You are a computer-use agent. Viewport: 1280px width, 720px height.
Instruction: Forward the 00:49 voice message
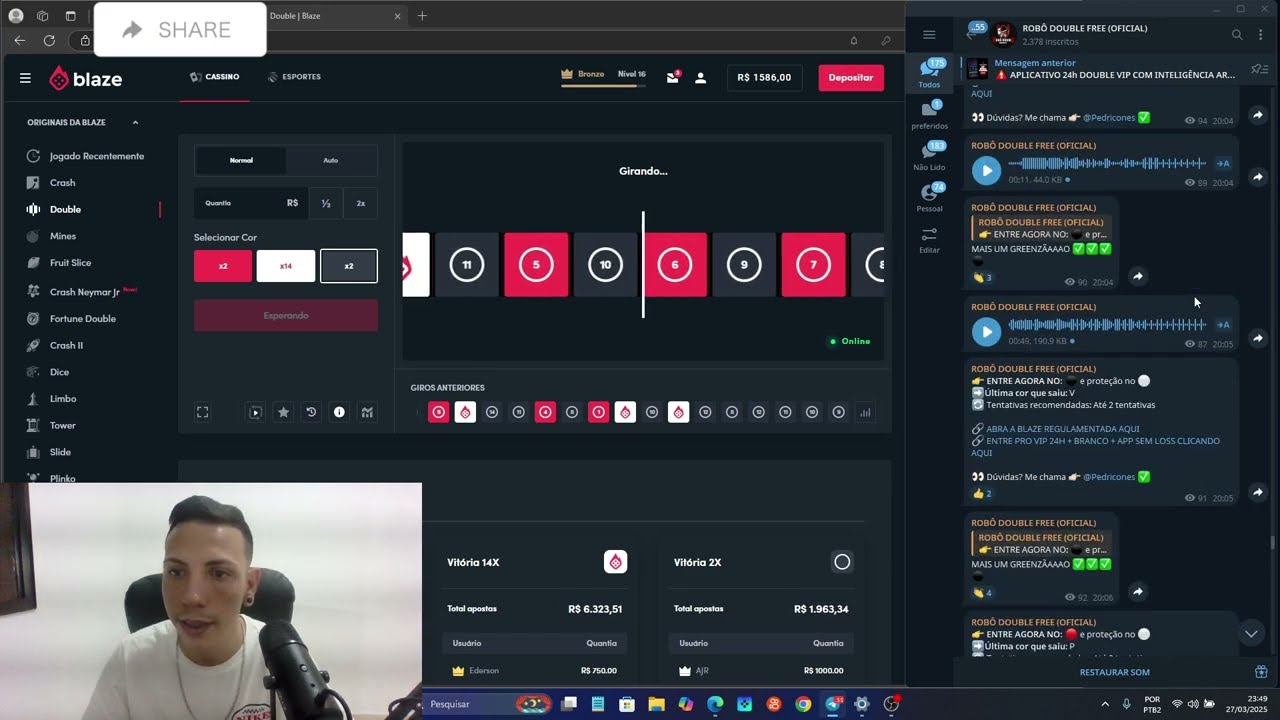(1257, 338)
